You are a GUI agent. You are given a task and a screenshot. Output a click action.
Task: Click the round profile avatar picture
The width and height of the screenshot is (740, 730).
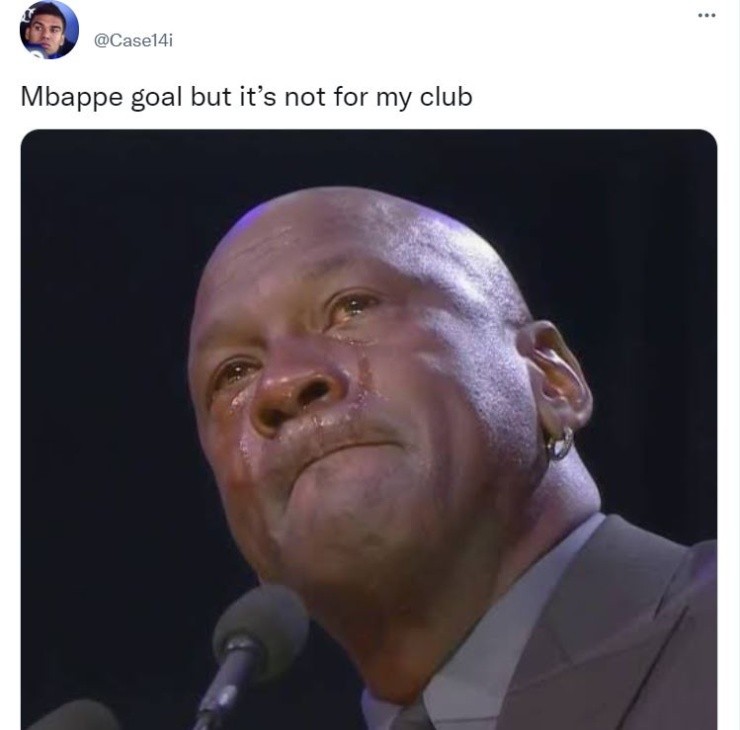[49, 30]
